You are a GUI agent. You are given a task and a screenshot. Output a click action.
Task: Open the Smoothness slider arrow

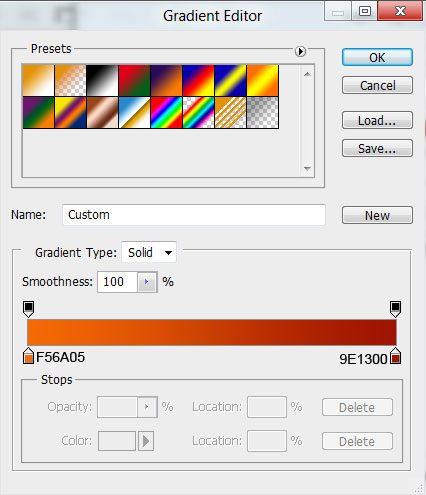point(146,282)
